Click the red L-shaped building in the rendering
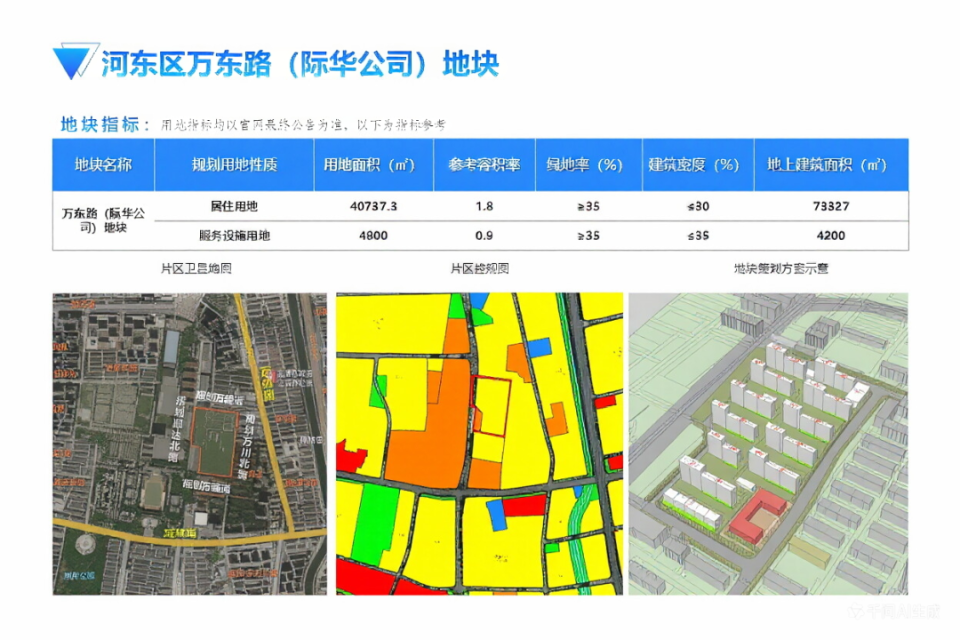 coord(758,517)
